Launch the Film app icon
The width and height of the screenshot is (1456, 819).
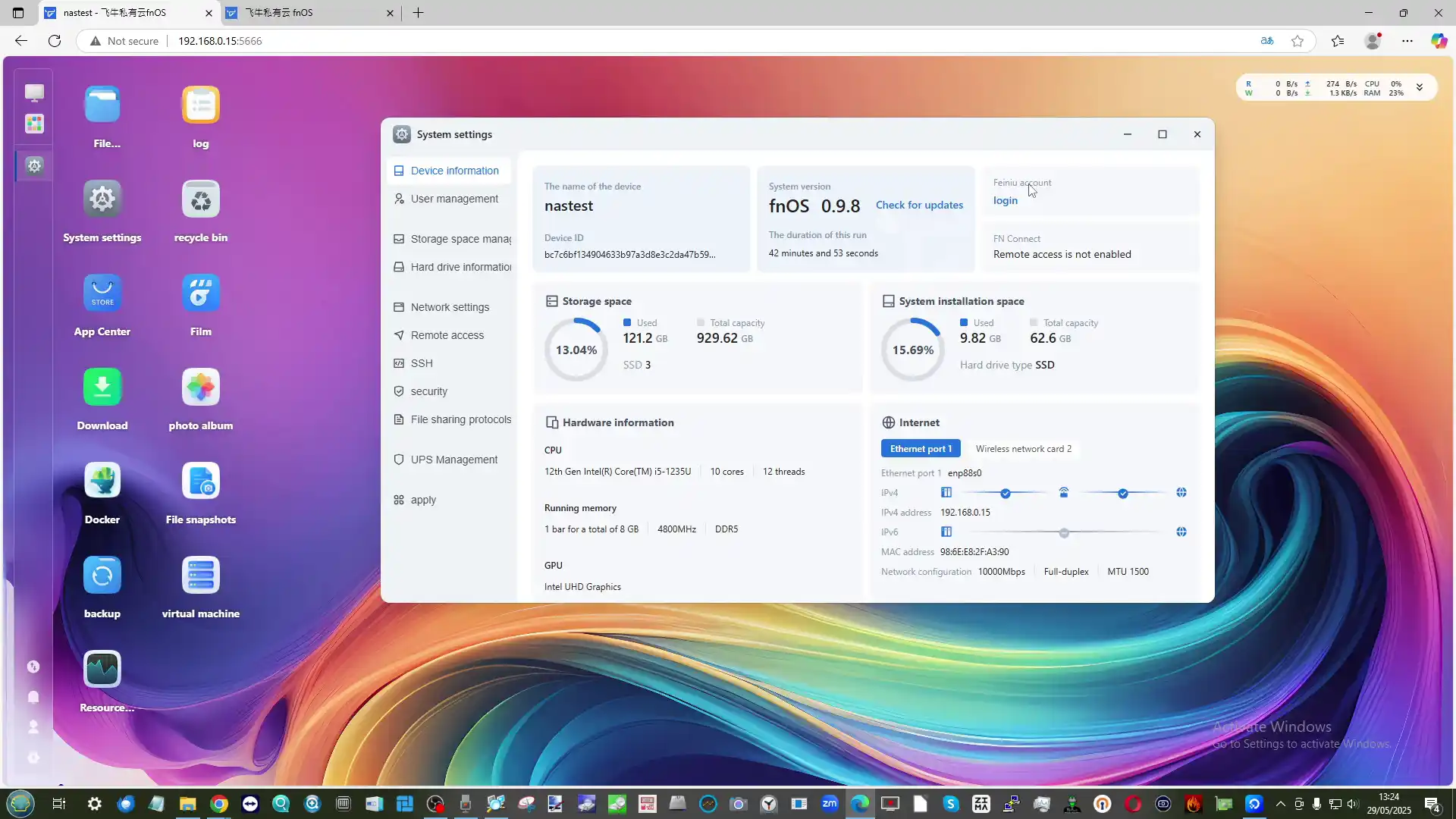click(x=201, y=293)
